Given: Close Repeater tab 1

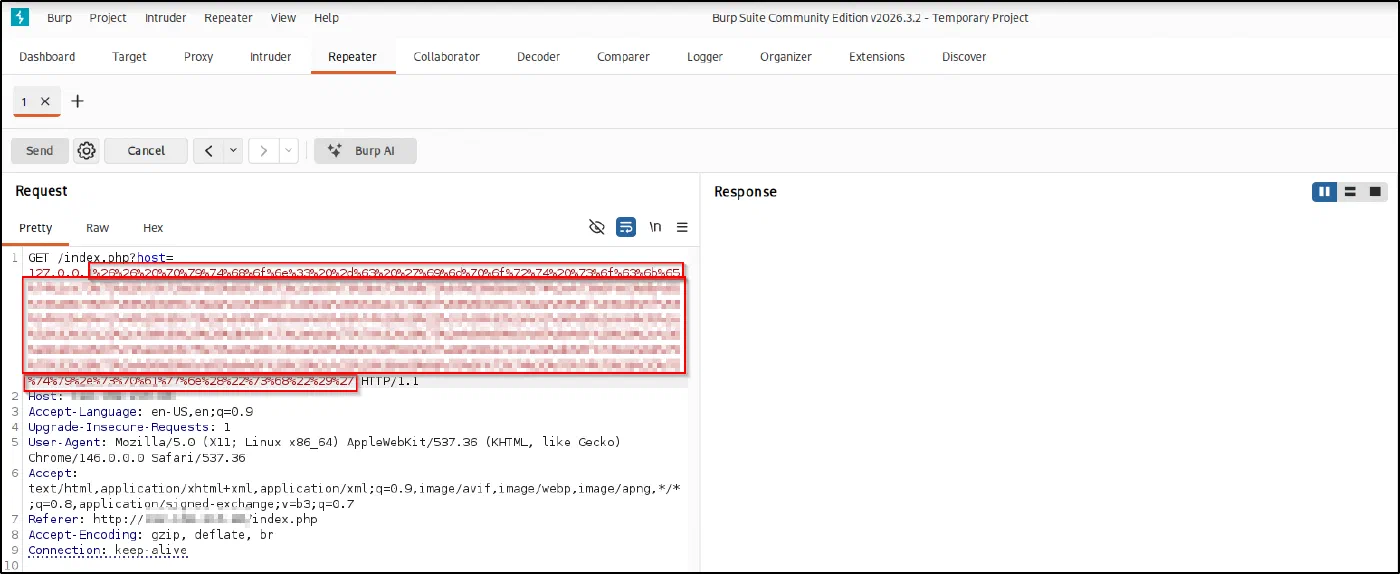Looking at the screenshot, I should [x=45, y=101].
